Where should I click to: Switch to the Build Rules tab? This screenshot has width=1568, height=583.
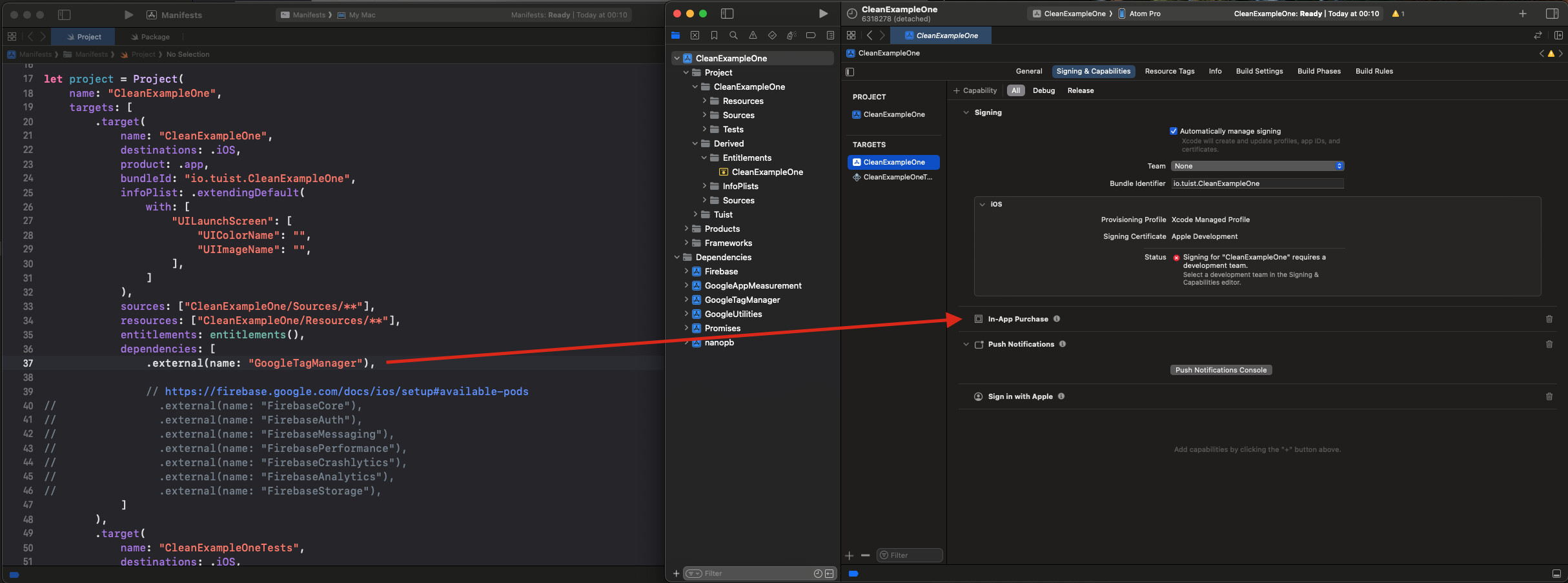click(x=1374, y=71)
